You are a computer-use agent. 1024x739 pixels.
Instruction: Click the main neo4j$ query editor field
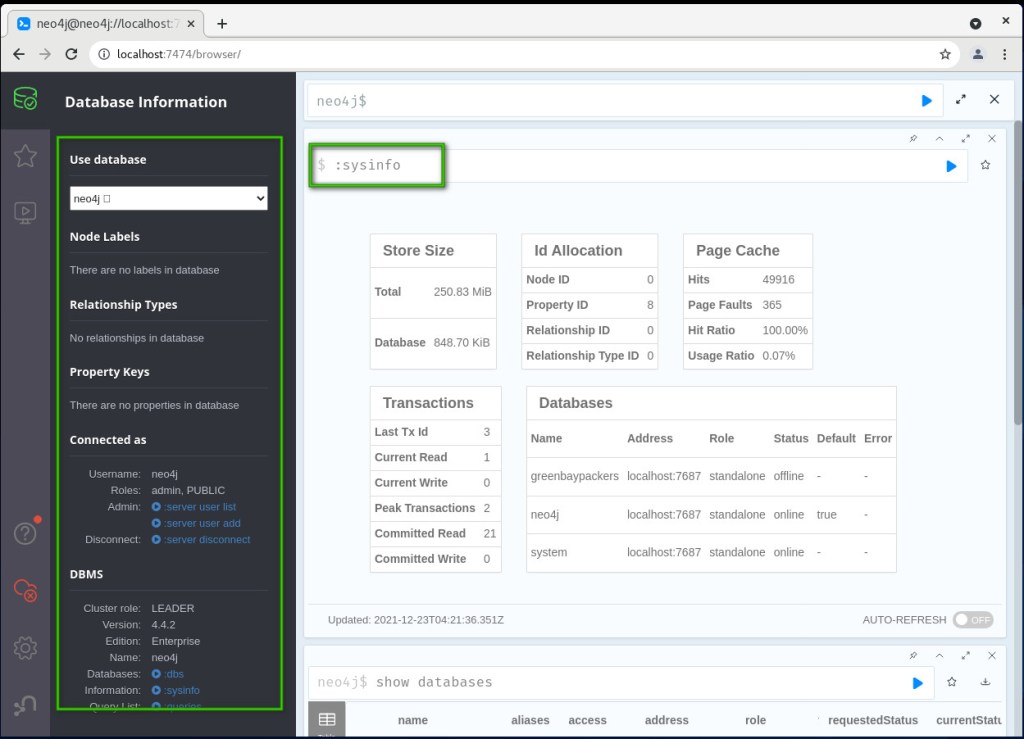(610, 101)
